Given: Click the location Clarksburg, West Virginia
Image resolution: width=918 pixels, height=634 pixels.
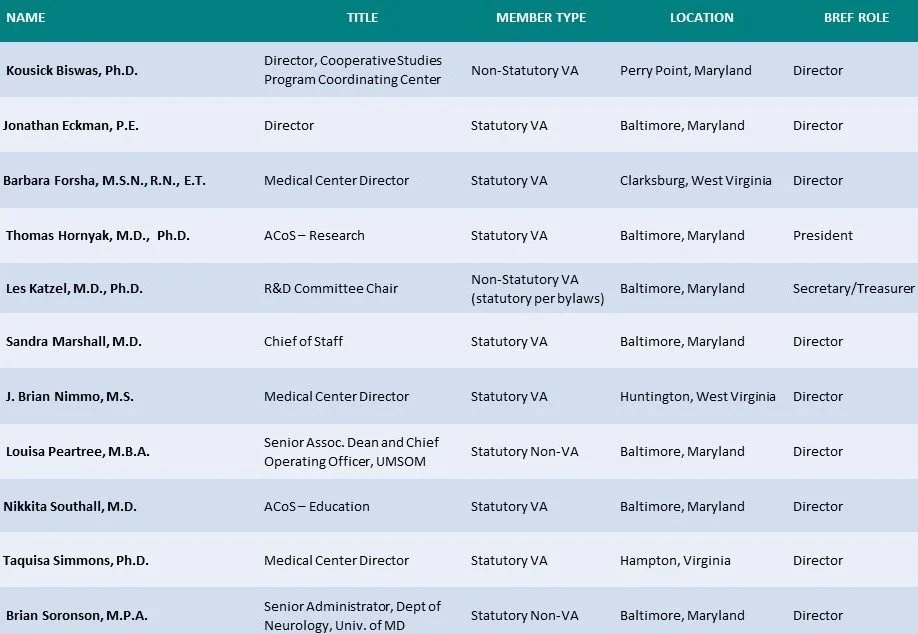Looking at the screenshot, I should click(696, 180).
